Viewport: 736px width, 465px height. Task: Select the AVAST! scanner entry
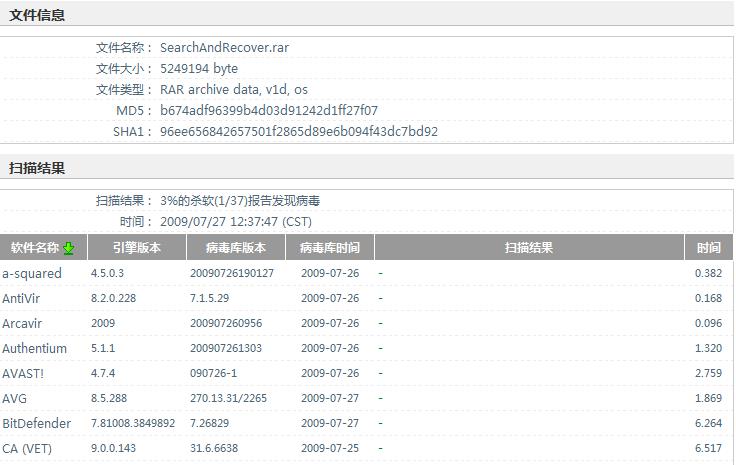[24, 373]
